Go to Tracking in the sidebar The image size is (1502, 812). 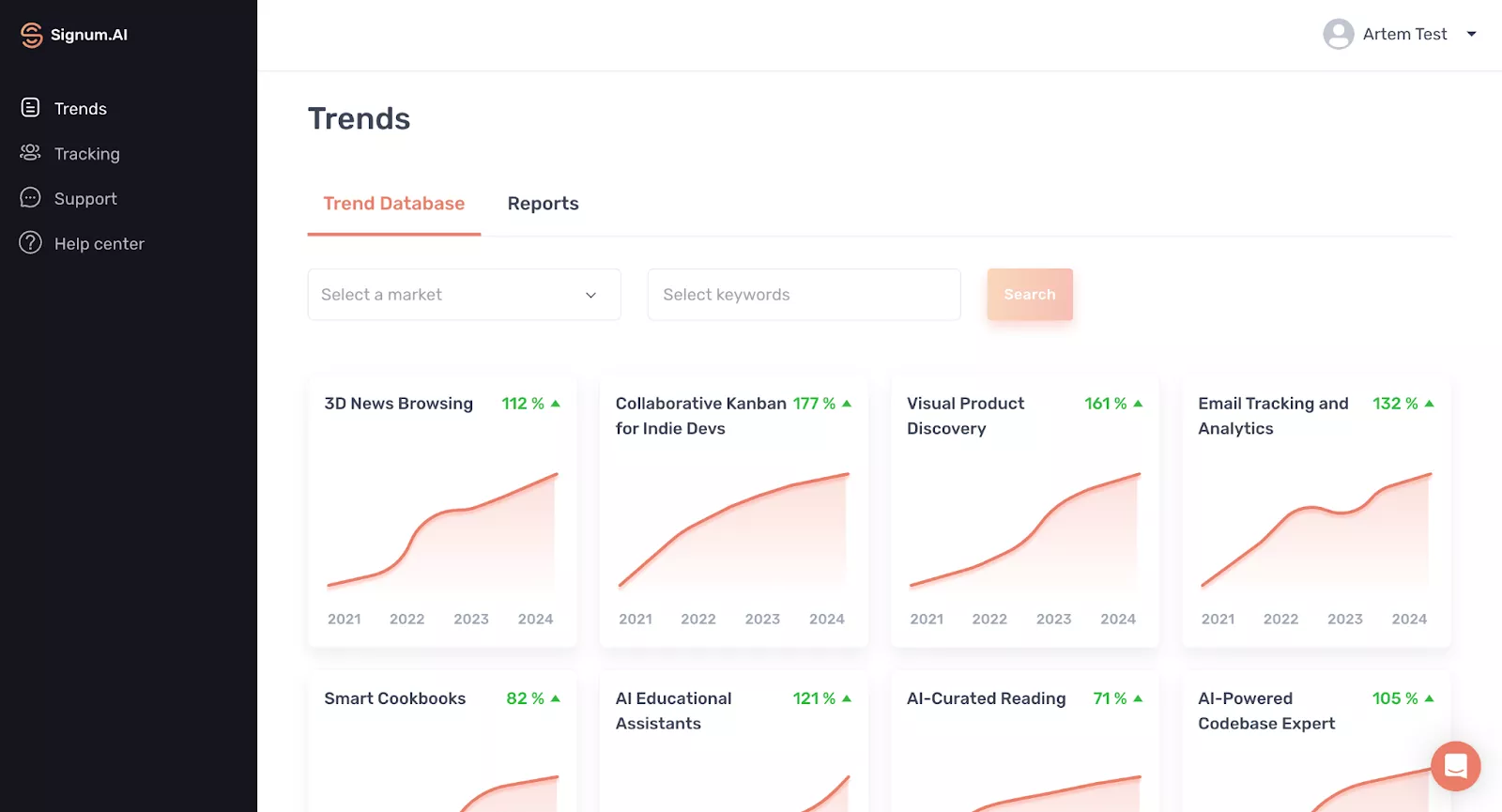tap(86, 154)
